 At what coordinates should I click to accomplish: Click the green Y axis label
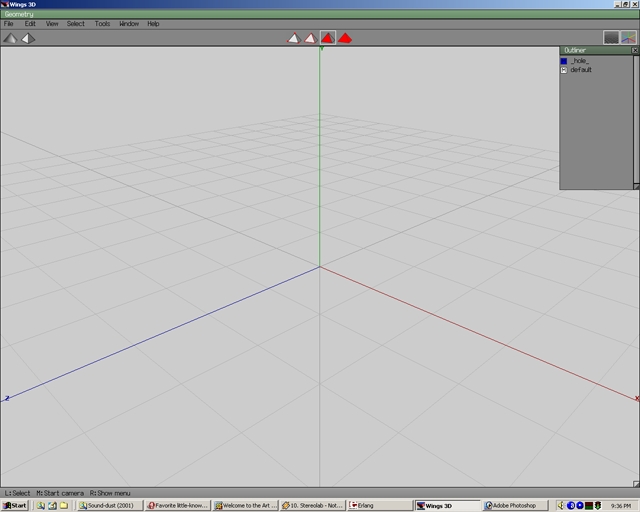coord(322,49)
